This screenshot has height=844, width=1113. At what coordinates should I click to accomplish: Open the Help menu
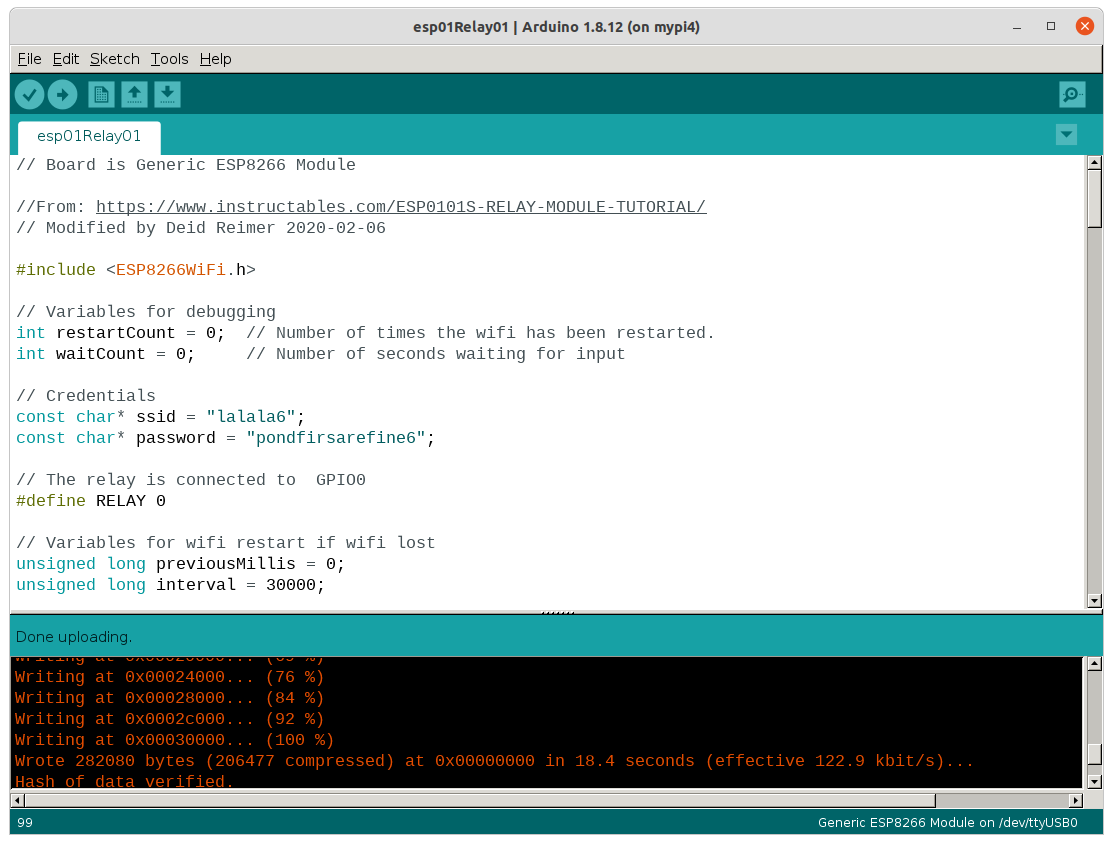215,59
